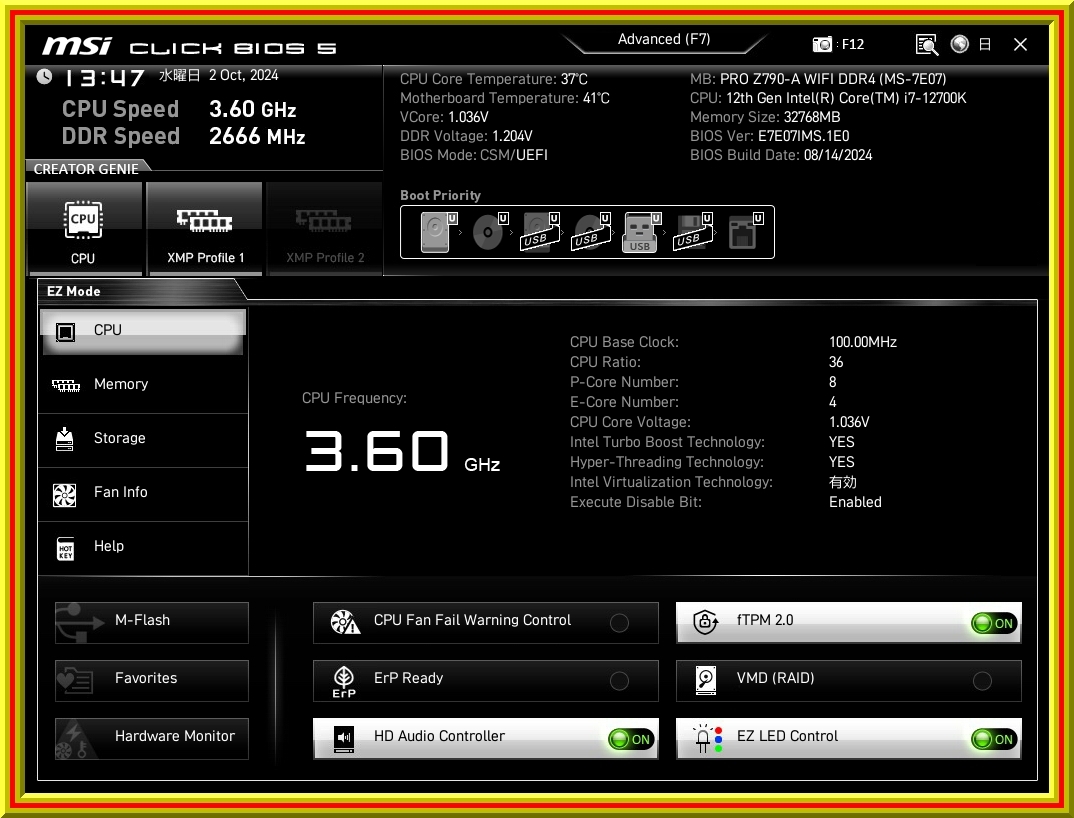Select the USB floppy boot device icon
1074x818 pixels.
pyautogui.click(x=693, y=232)
